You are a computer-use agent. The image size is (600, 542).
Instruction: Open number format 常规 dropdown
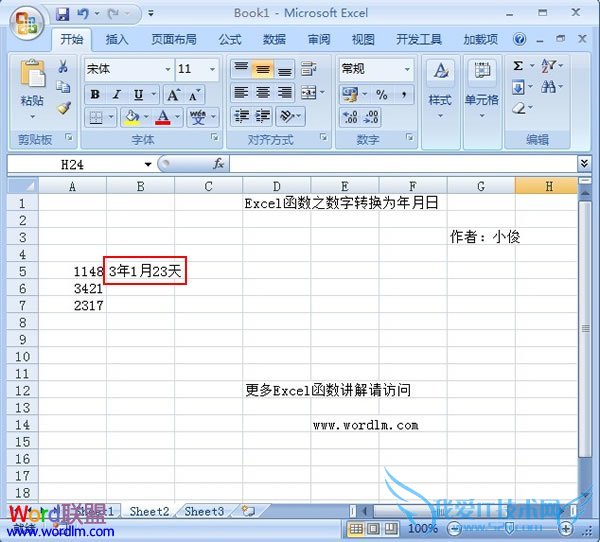pos(407,69)
